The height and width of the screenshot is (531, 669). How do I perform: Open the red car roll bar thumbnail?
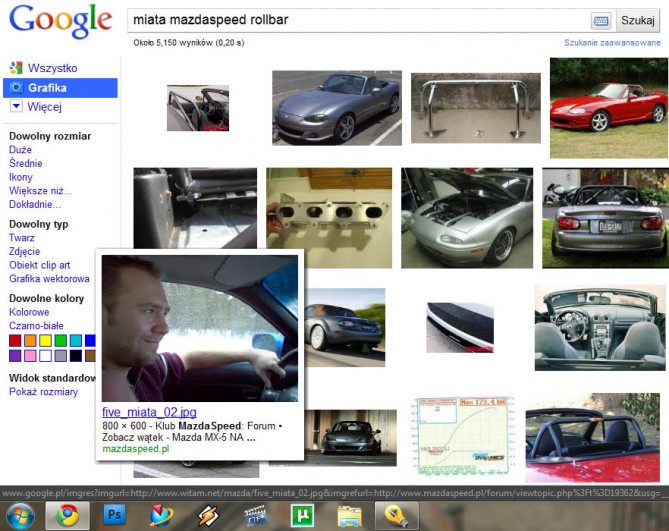pyautogui.click(x=593, y=438)
